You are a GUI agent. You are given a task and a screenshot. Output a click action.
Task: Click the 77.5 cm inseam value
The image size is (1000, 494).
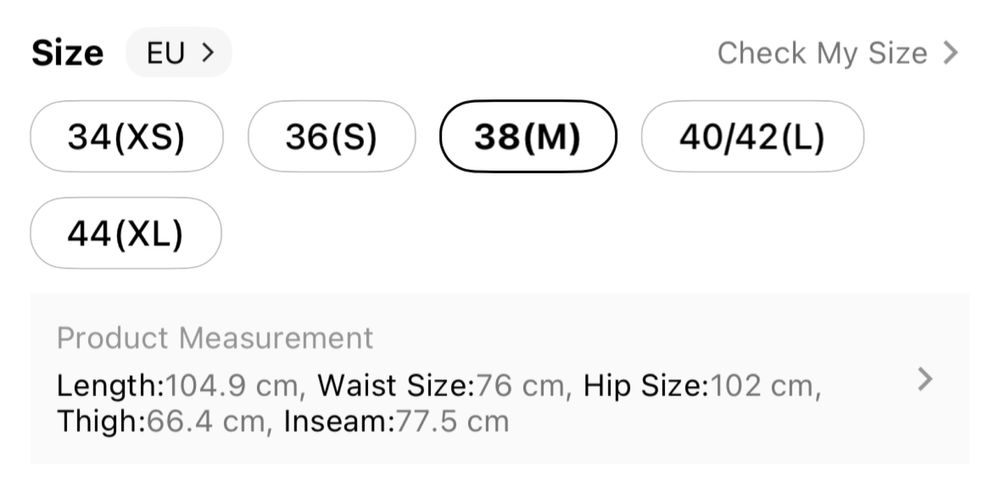click(x=453, y=421)
